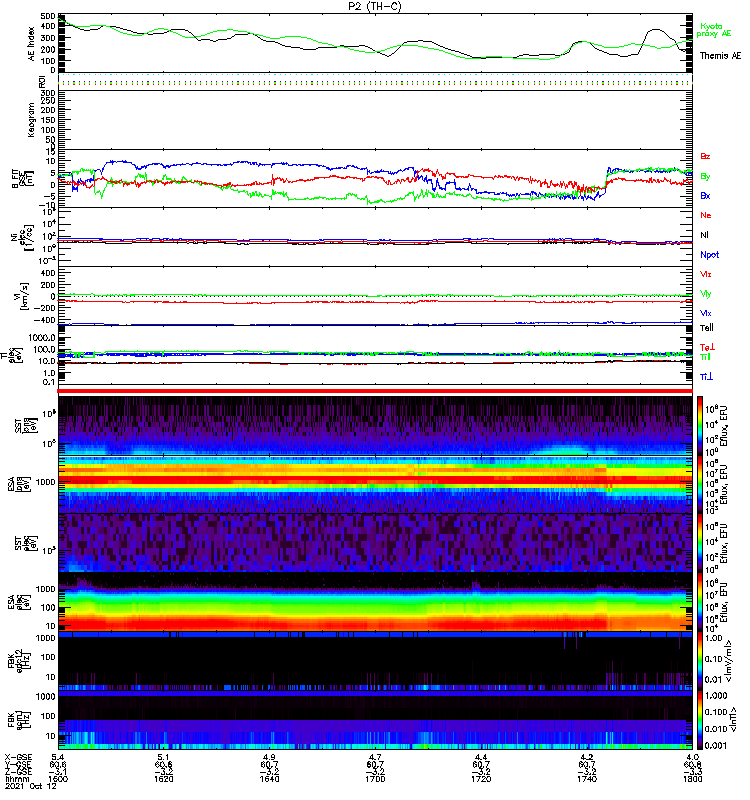
Task: Click the X-GSE value 4.0 label
Action: [x=692, y=757]
